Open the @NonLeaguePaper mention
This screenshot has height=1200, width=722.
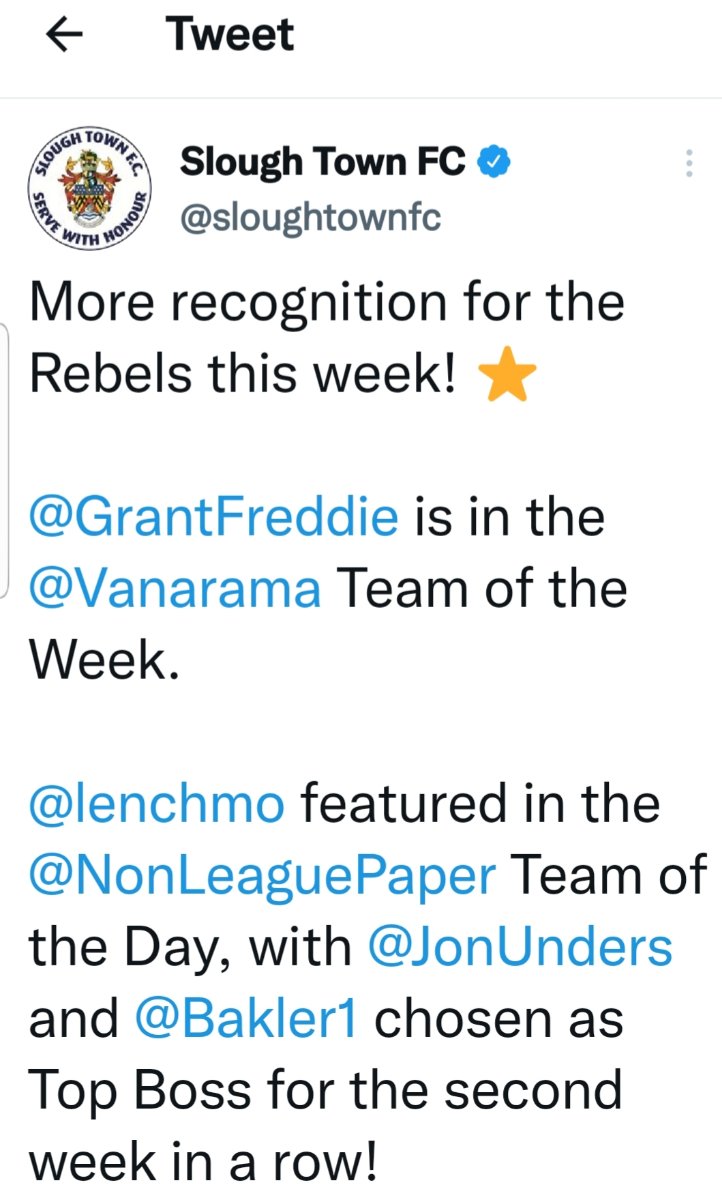point(262,877)
